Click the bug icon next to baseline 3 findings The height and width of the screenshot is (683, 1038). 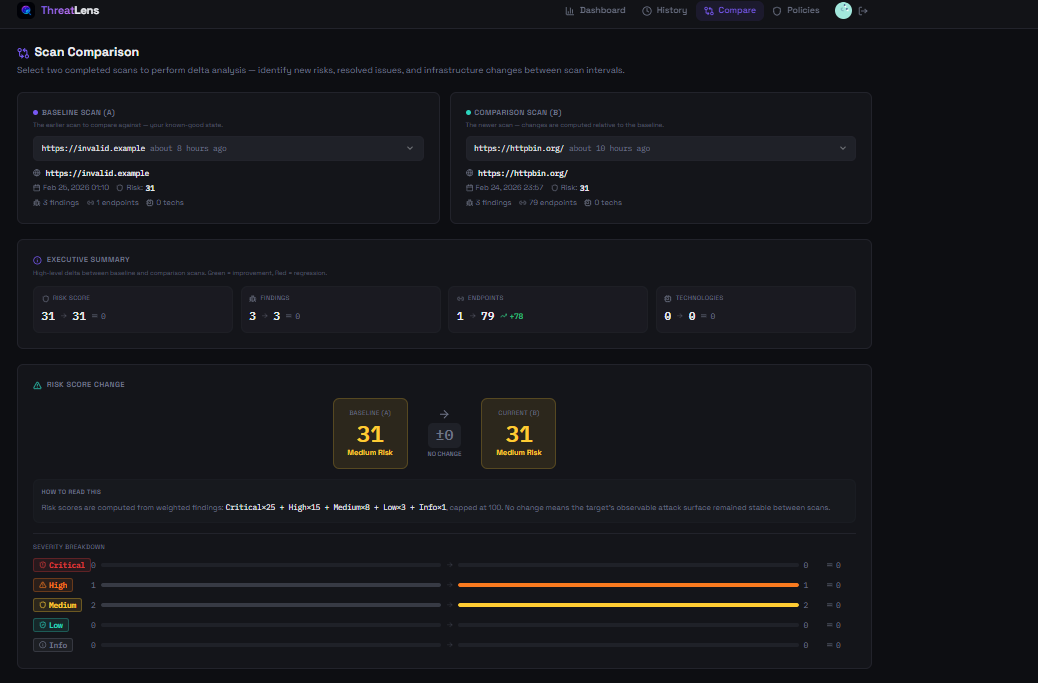(36, 203)
